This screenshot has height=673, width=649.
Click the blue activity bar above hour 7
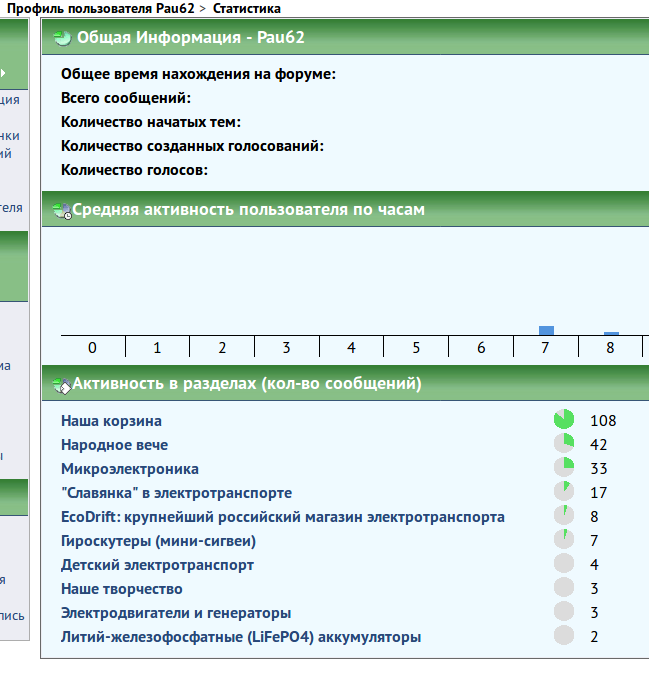click(x=546, y=330)
